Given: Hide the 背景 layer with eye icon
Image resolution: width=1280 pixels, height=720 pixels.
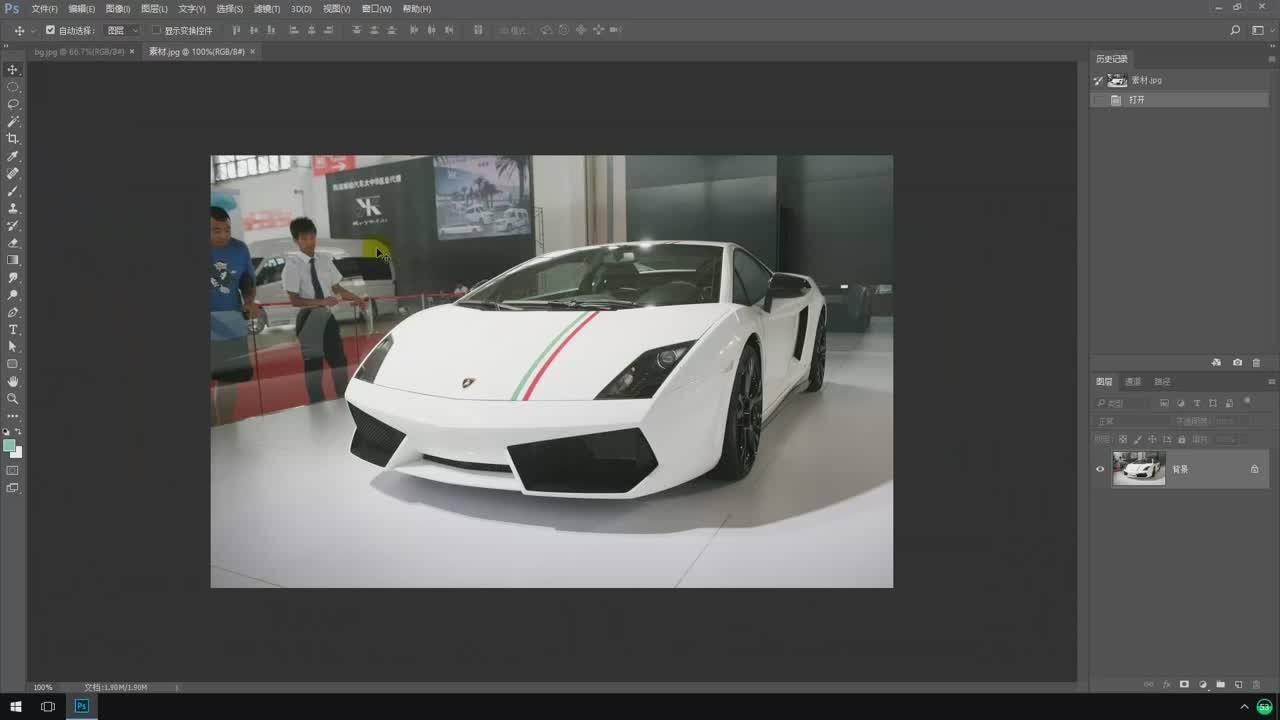Looking at the screenshot, I should [x=1101, y=469].
